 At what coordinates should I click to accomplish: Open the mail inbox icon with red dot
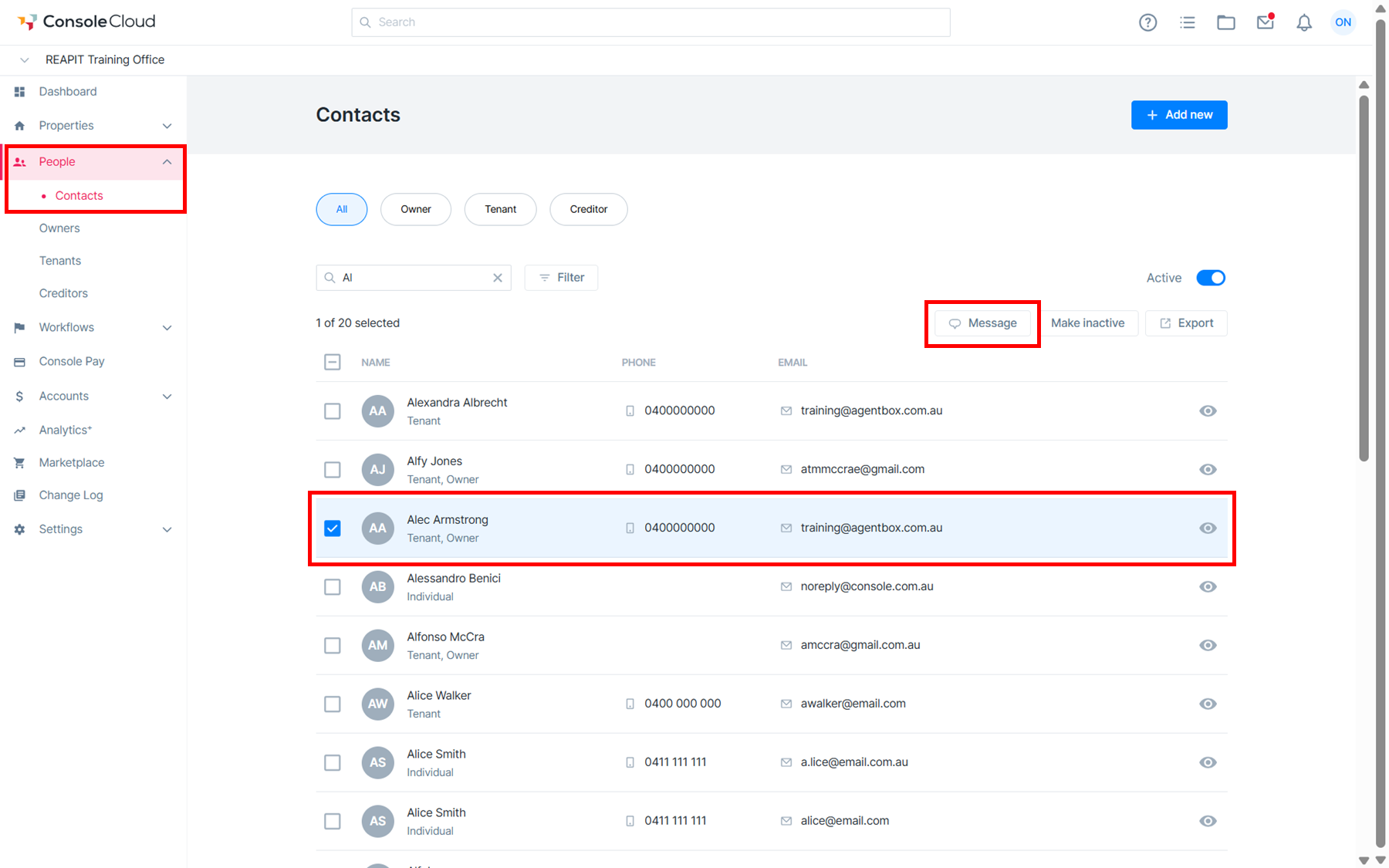coord(1266,22)
